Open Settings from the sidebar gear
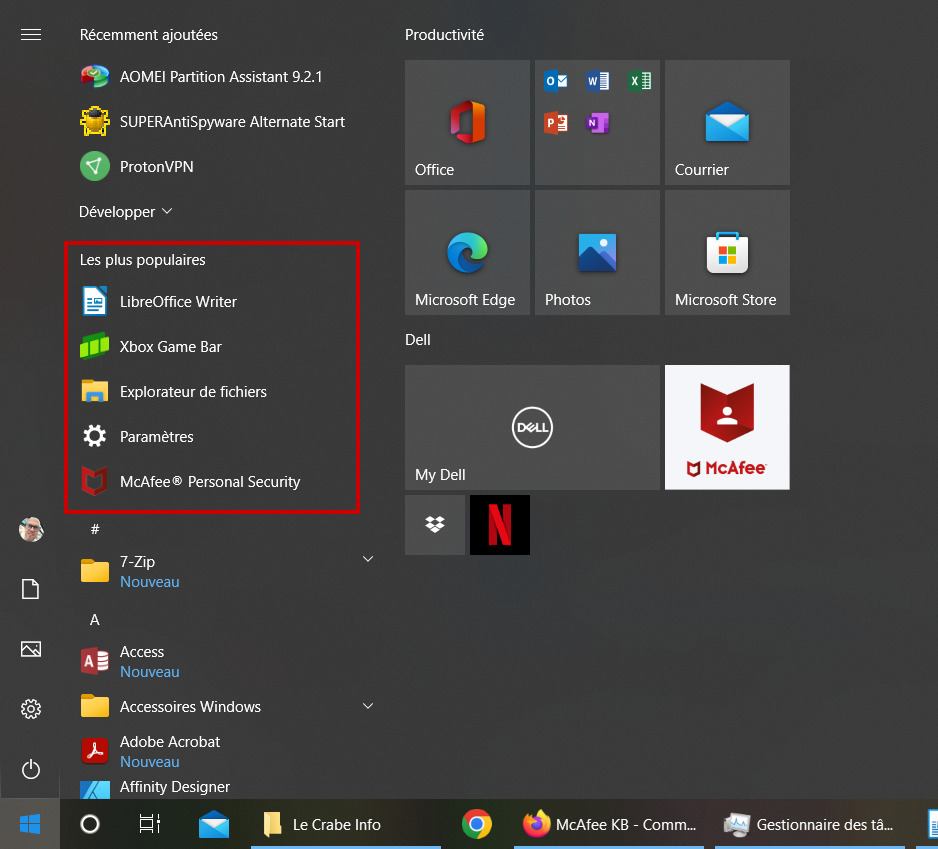The image size is (938, 849). click(31, 709)
